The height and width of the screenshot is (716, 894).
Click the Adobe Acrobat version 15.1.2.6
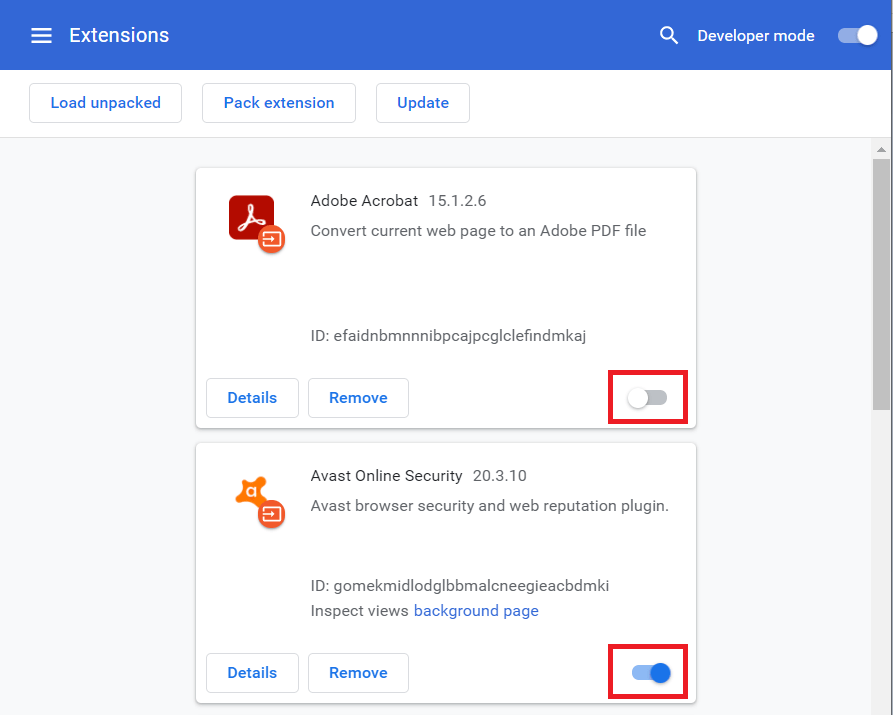pyautogui.click(x=457, y=201)
